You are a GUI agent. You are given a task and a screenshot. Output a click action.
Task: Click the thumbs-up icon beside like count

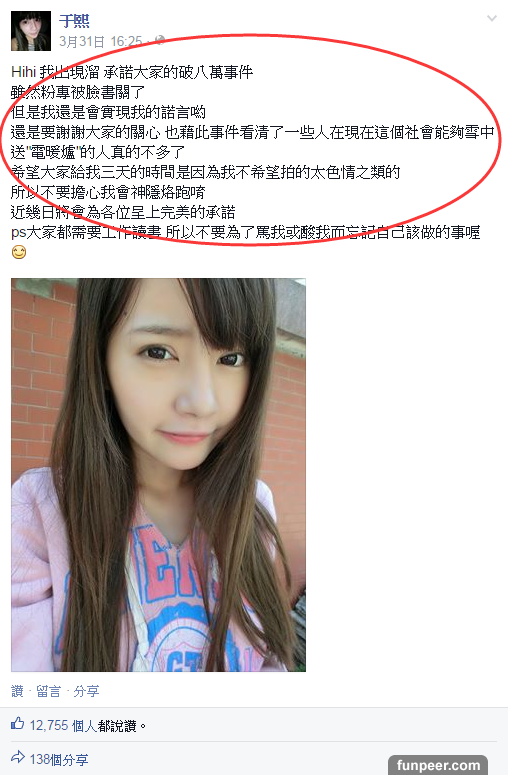click(17, 725)
